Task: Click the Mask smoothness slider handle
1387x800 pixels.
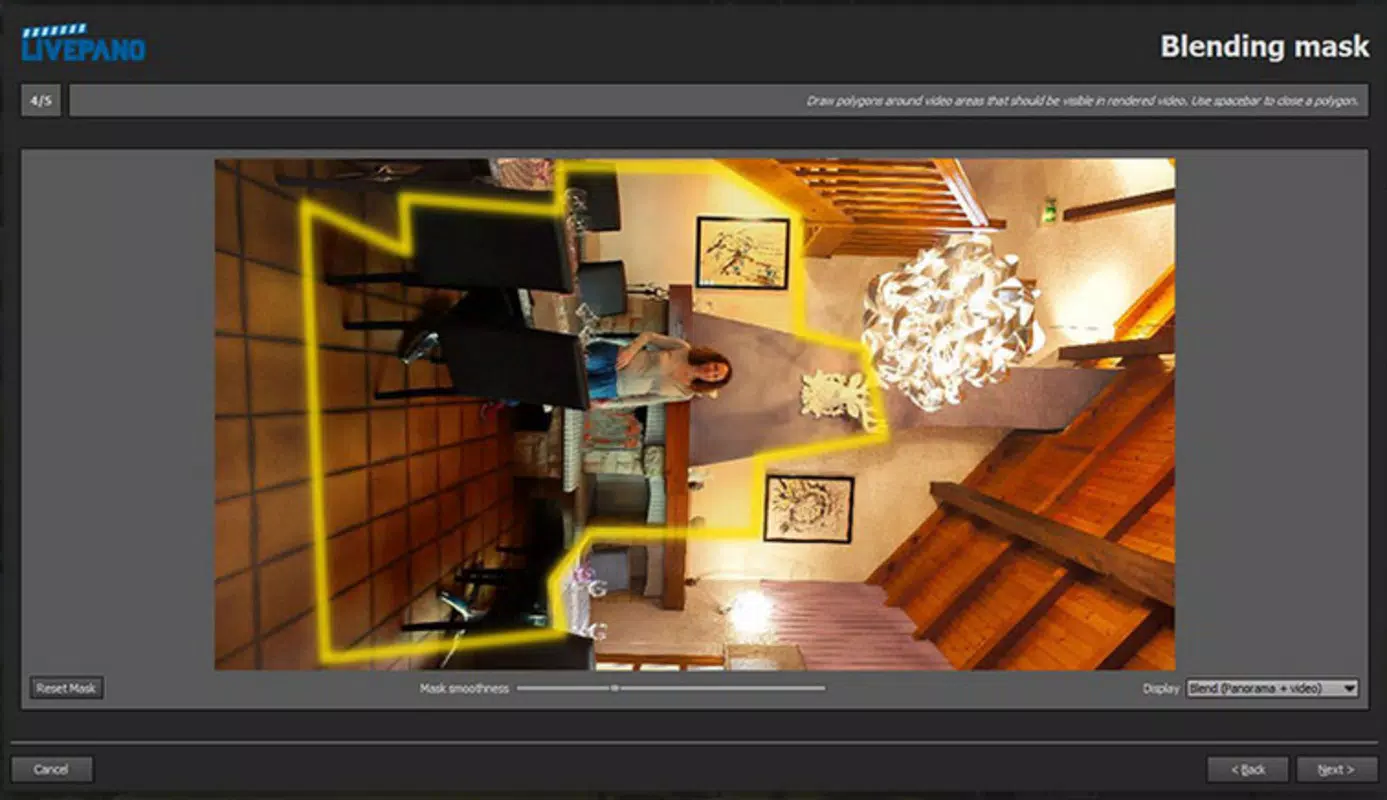Action: point(614,688)
